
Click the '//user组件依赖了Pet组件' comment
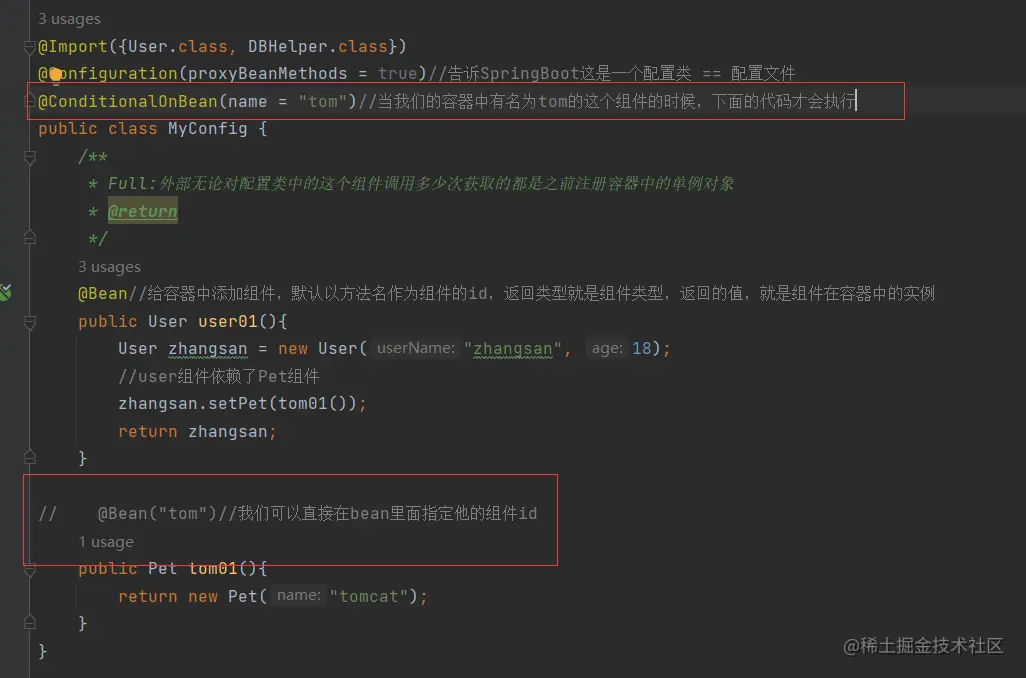(x=219, y=376)
